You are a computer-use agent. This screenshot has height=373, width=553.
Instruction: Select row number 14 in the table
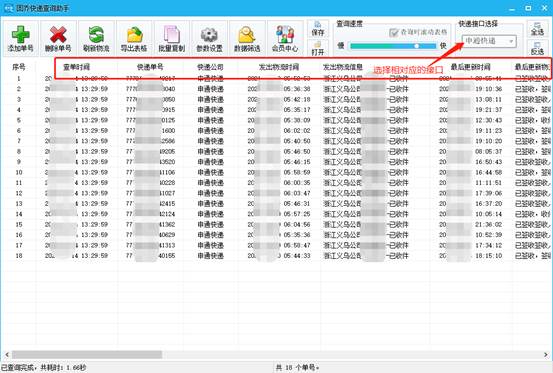click(19, 214)
